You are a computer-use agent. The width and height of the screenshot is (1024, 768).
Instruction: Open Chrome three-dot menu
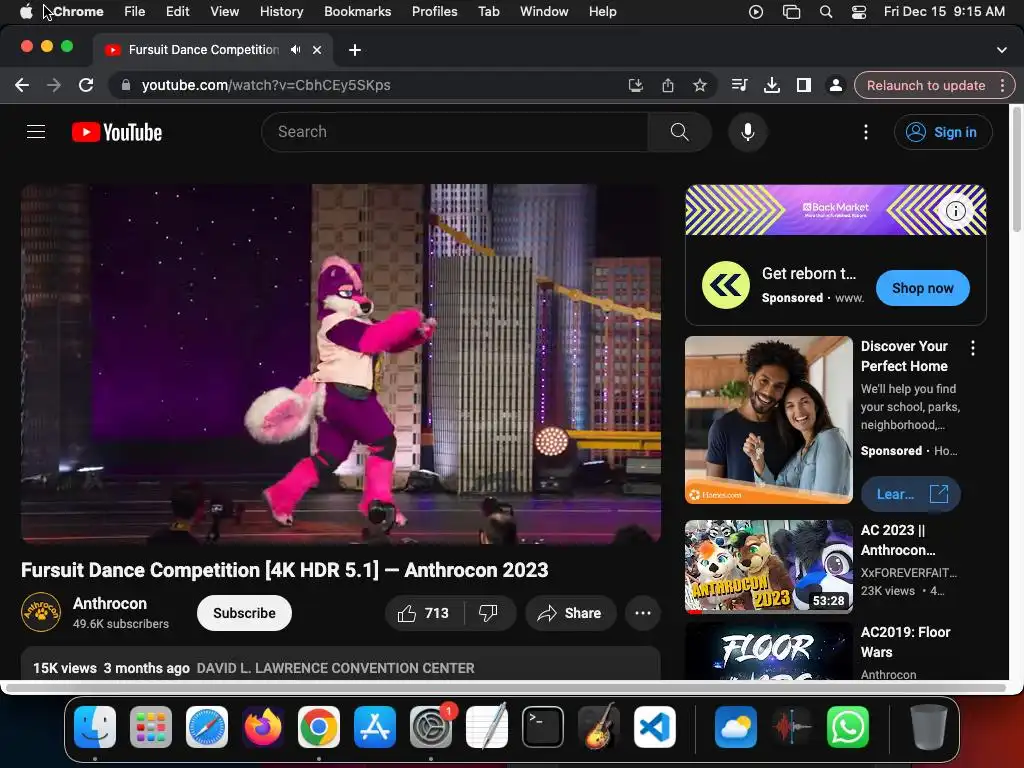[1002, 86]
